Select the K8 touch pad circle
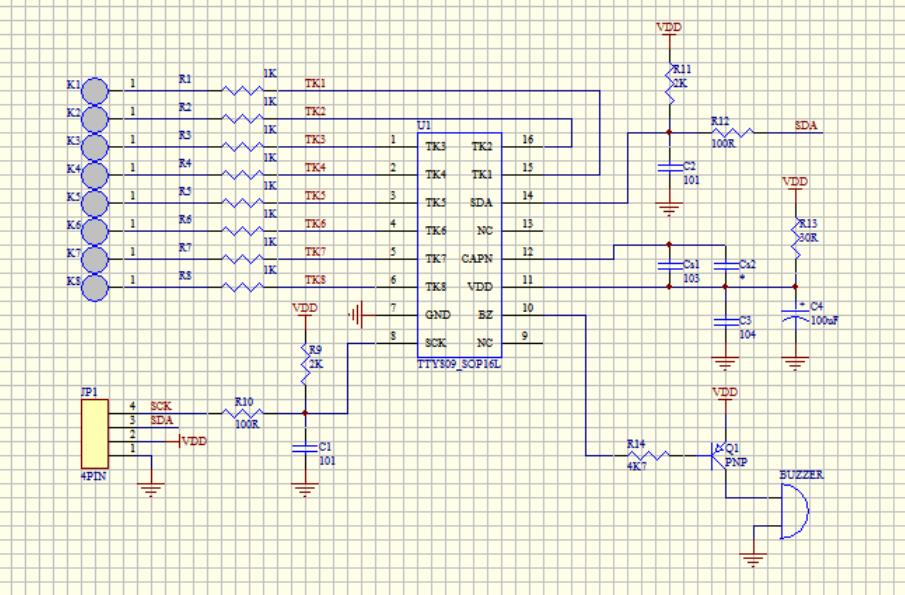This screenshot has height=595, width=905. point(95,287)
